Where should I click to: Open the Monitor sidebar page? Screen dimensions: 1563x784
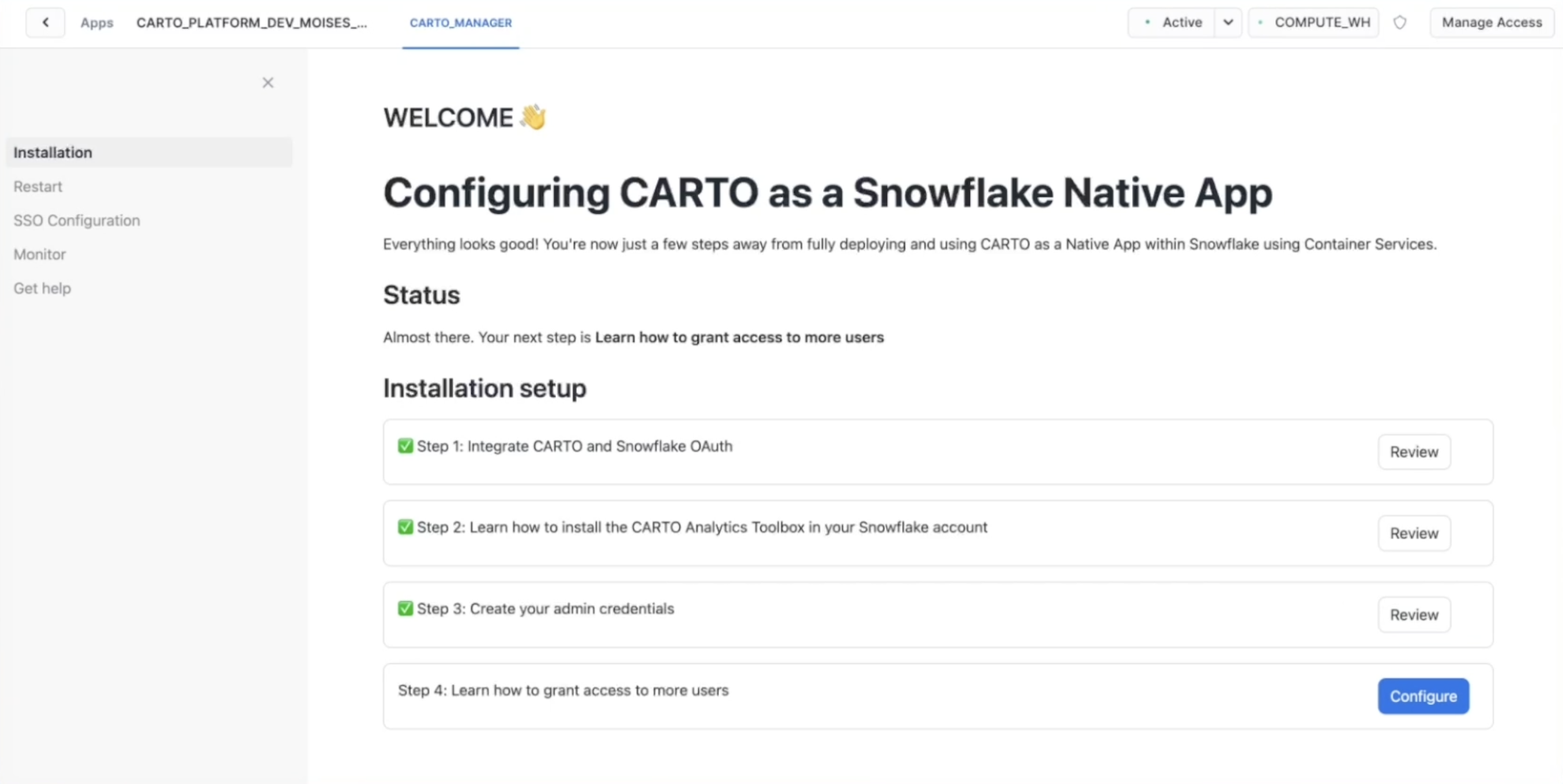click(39, 254)
